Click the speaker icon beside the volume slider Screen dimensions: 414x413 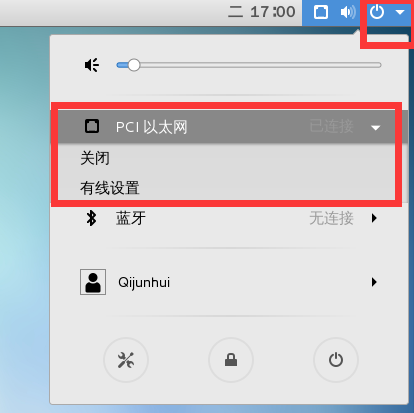pyautogui.click(x=92, y=65)
